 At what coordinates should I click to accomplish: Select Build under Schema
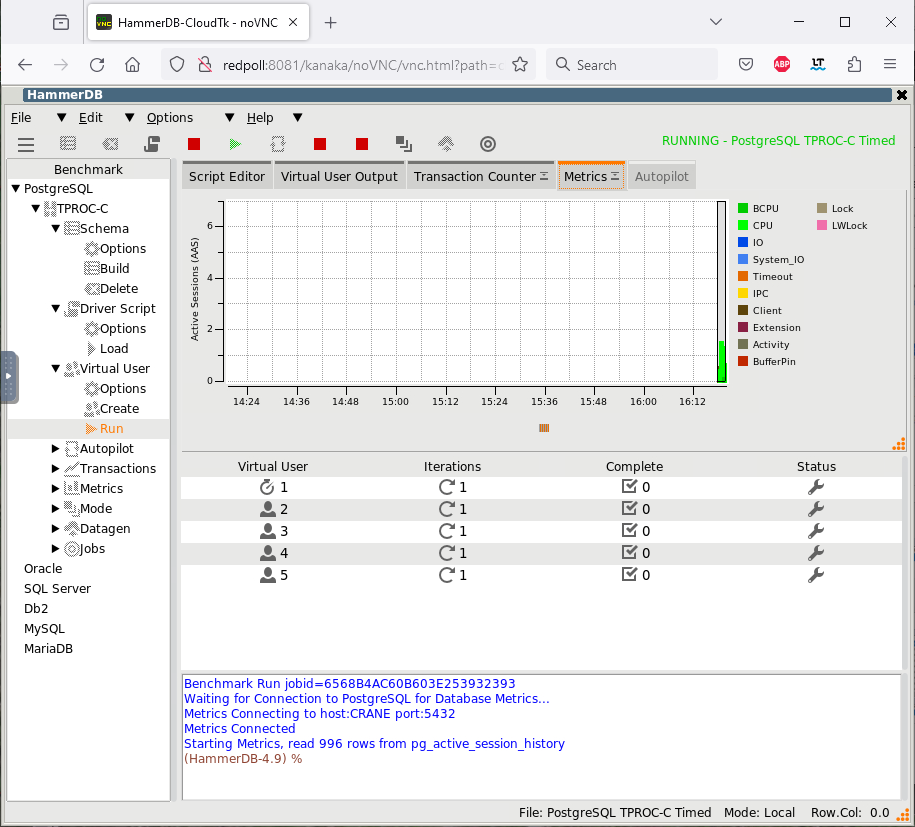click(x=114, y=268)
